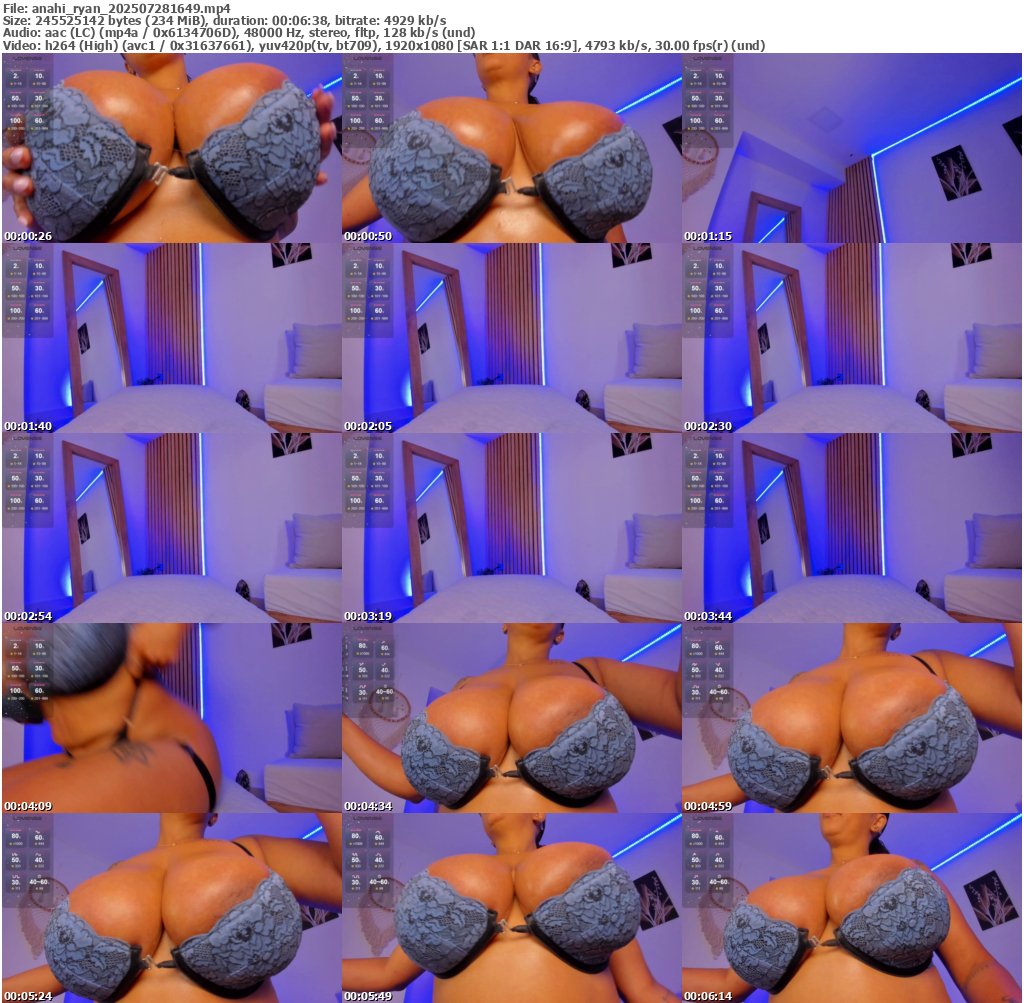The image size is (1024, 1003).
Task: Pick the thumbnail at 00:03:44
Action: [x=852, y=528]
